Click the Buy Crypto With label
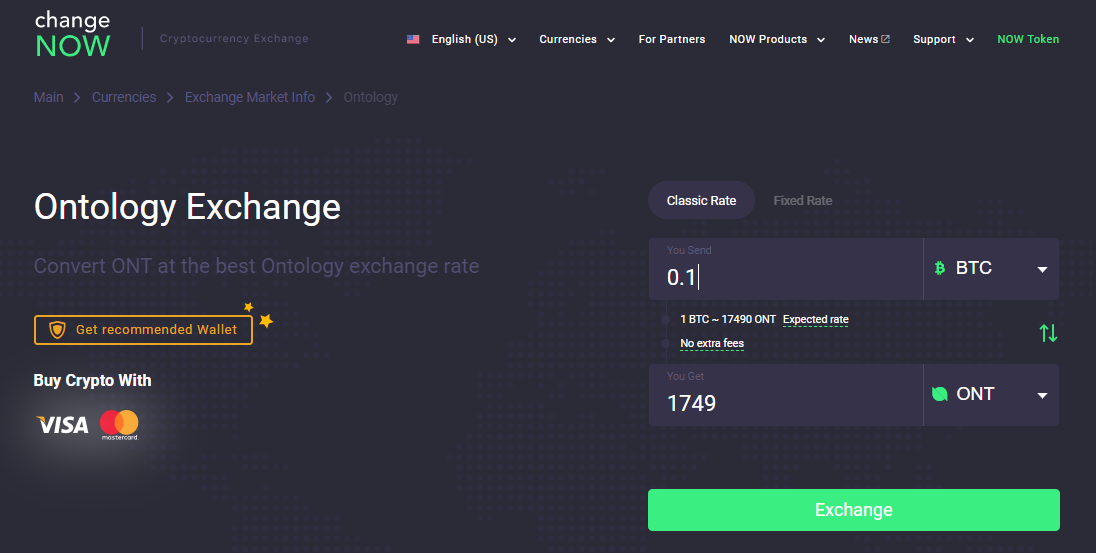 [92, 380]
